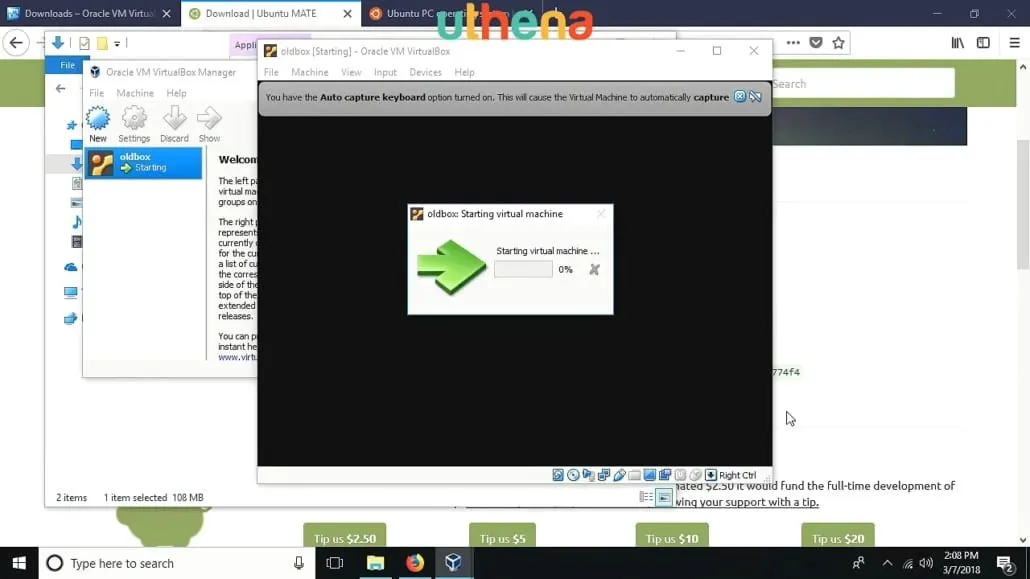Click the browser page vertical scrollbar
1030x579 pixels.
[1023, 204]
